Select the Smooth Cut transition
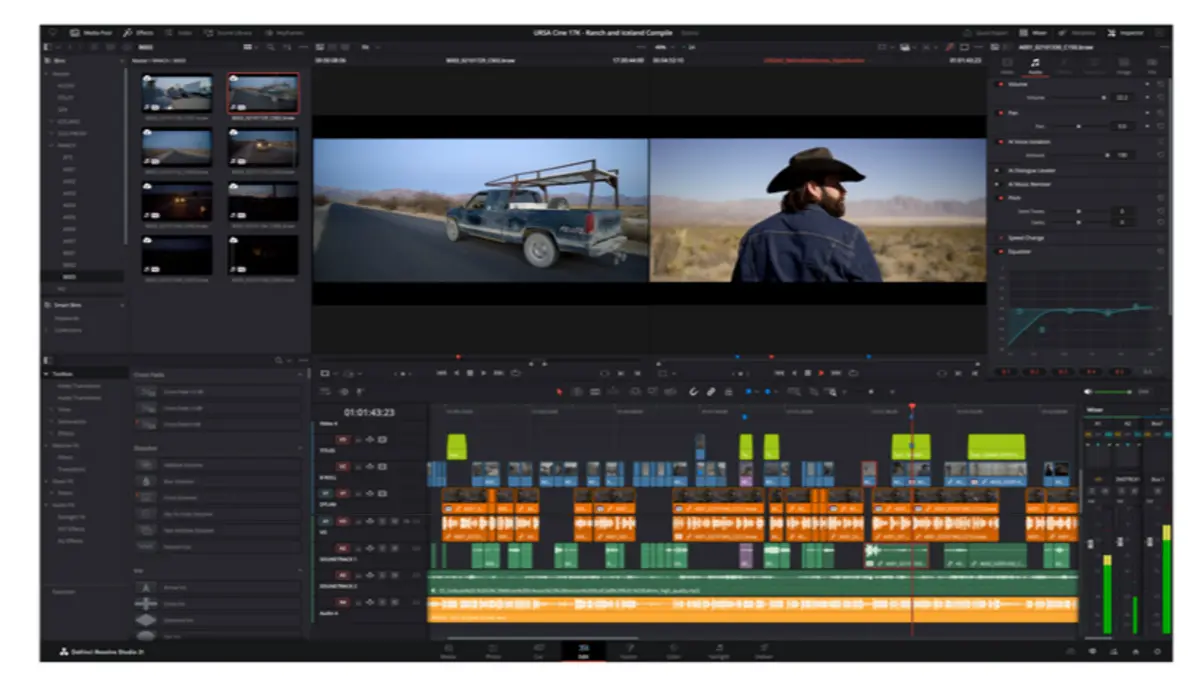Viewport: 1200px width, 677px height. pyautogui.click(x=217, y=547)
